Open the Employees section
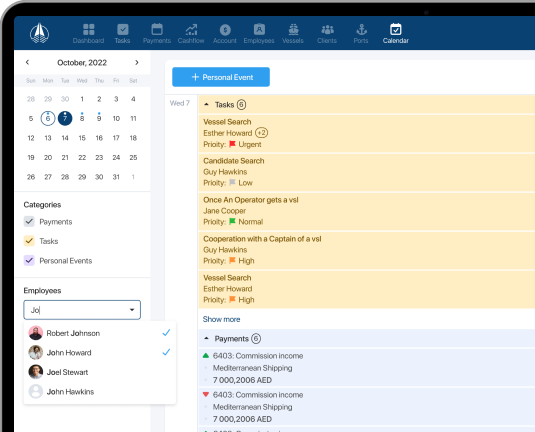The height and width of the screenshot is (432, 535). pos(259,33)
